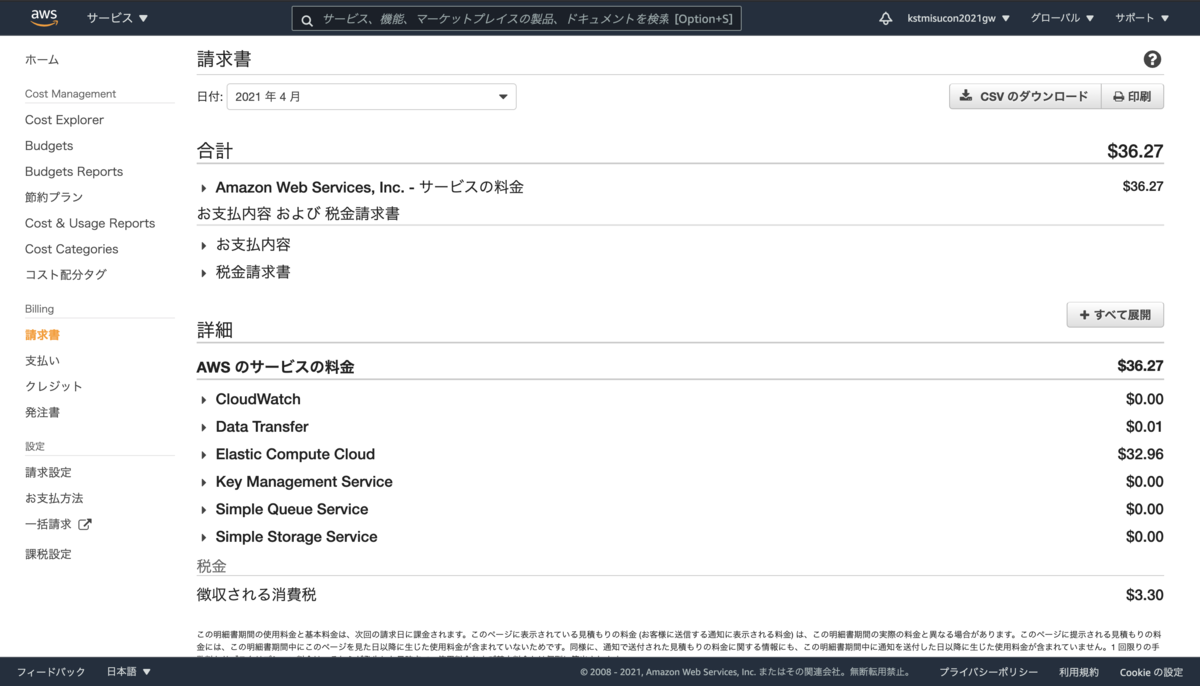Open 節約プラン in sidebar
Image resolution: width=1200 pixels, height=686 pixels.
coord(54,198)
